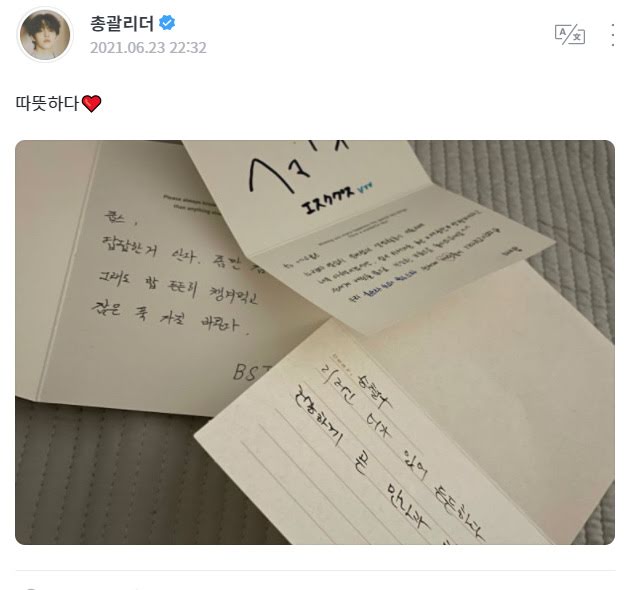Screen dimensions: 628x590
Task: Click the 2021.06.23 22:32 timestamp
Action: point(148,48)
